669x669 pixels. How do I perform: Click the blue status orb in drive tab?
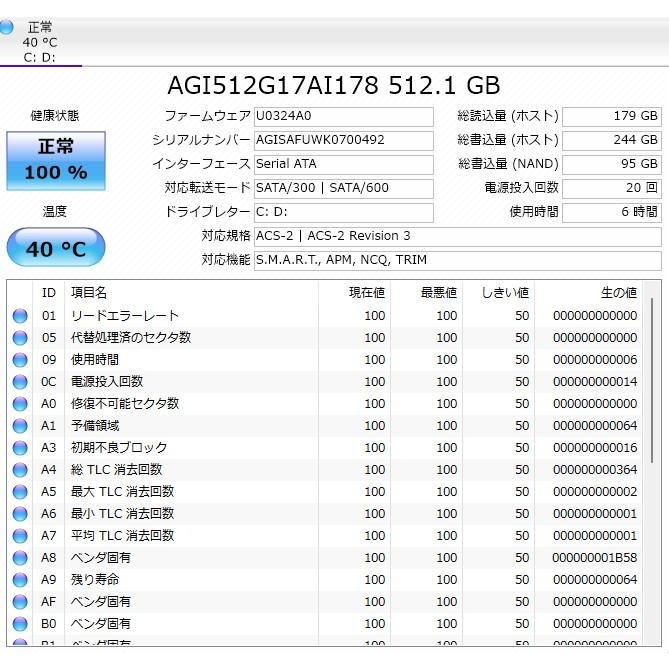(x=6, y=27)
